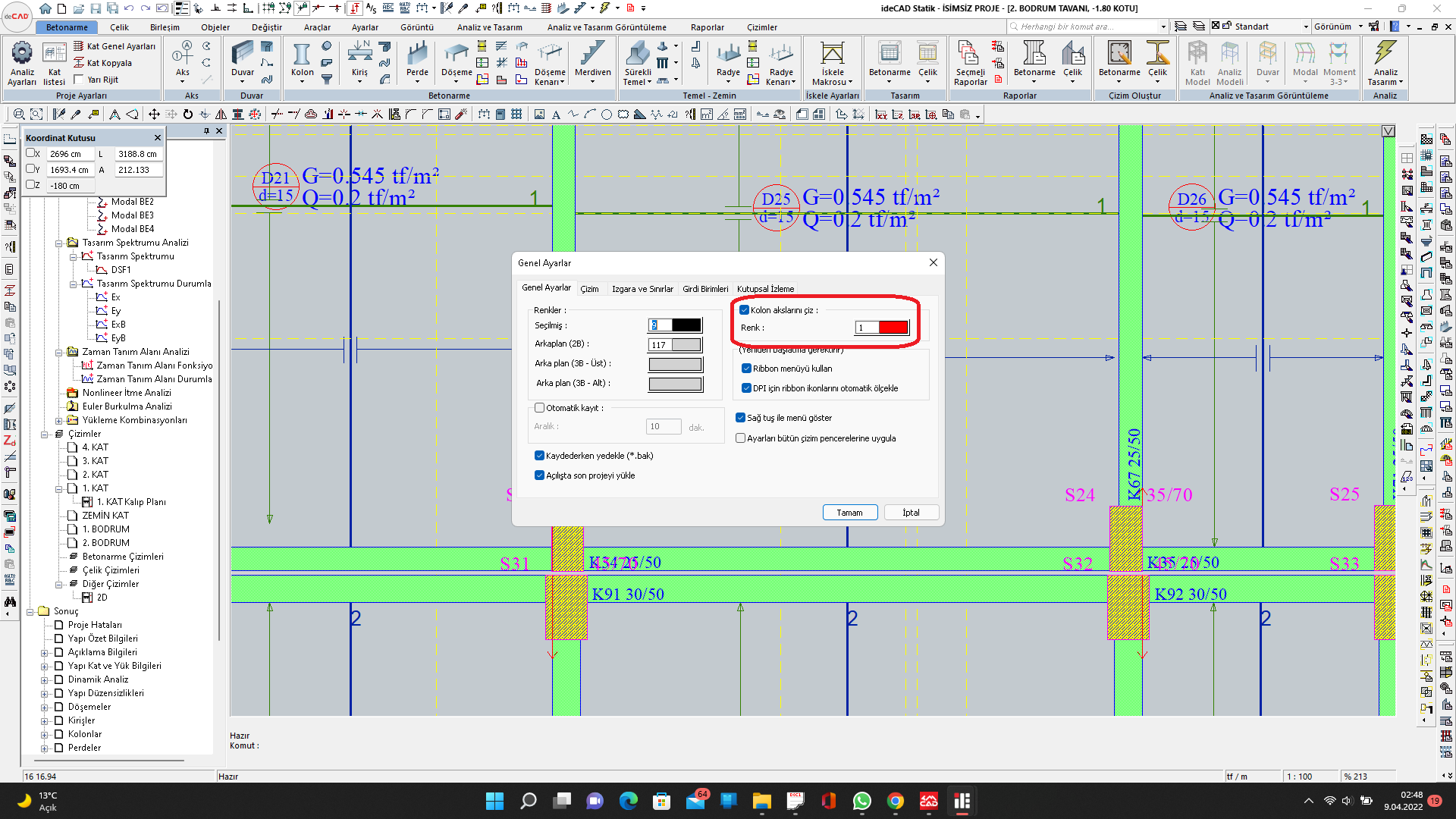Select the Kiriş beam tool
The width and height of the screenshot is (1456, 819).
(x=359, y=61)
